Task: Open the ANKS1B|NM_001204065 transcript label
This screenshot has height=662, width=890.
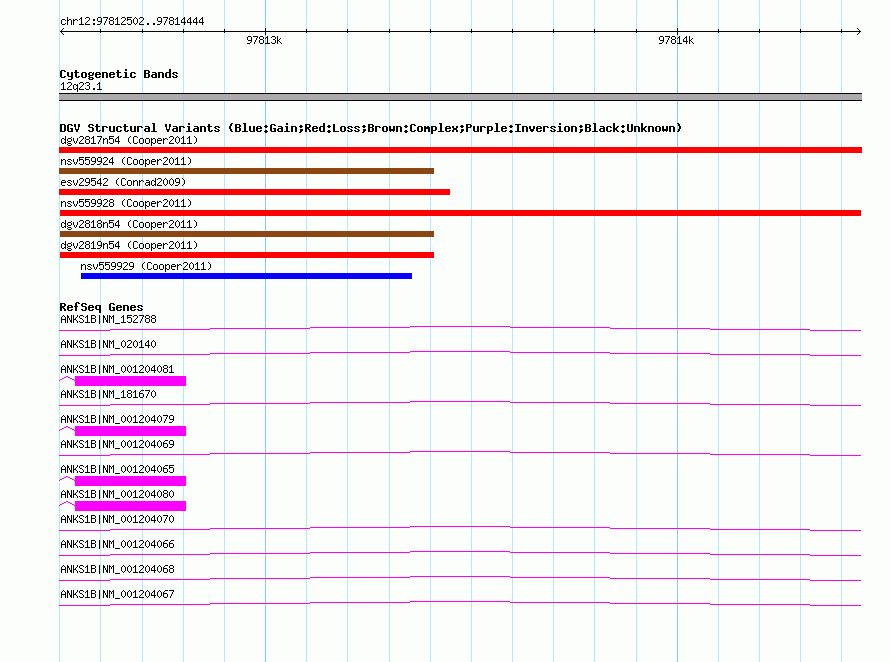Action: point(117,470)
